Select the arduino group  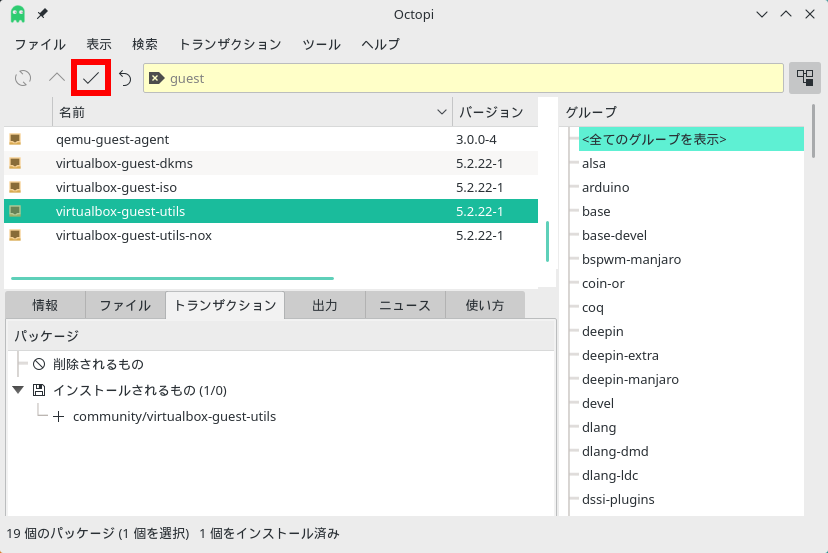coord(606,188)
